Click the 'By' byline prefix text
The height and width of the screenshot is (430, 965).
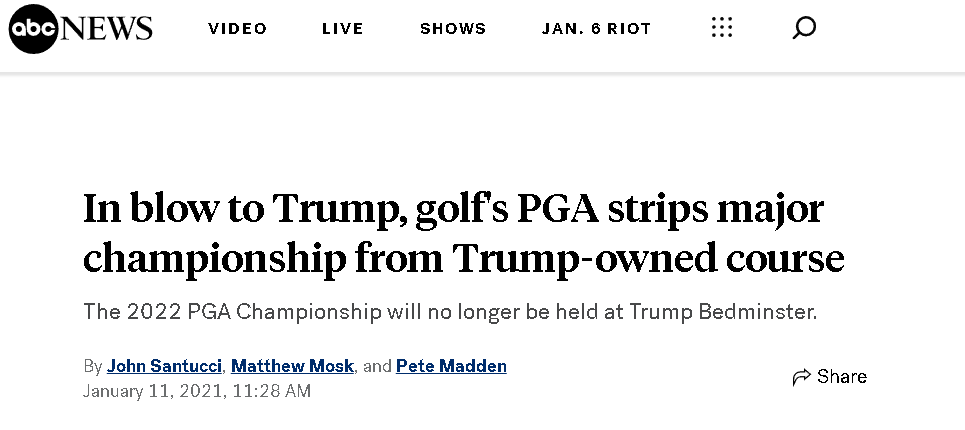coord(92,367)
